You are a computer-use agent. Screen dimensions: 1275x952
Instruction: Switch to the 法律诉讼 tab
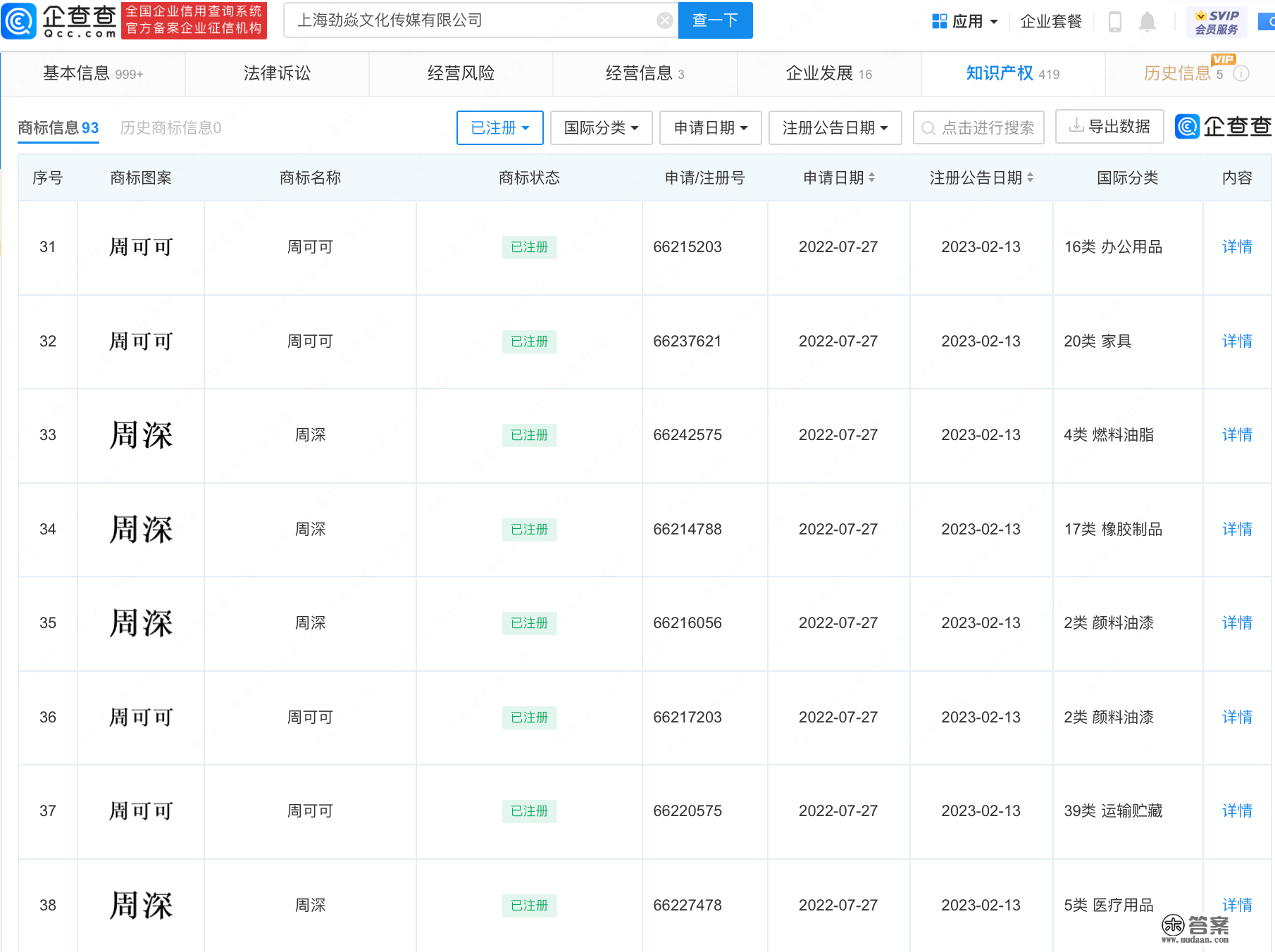click(277, 73)
